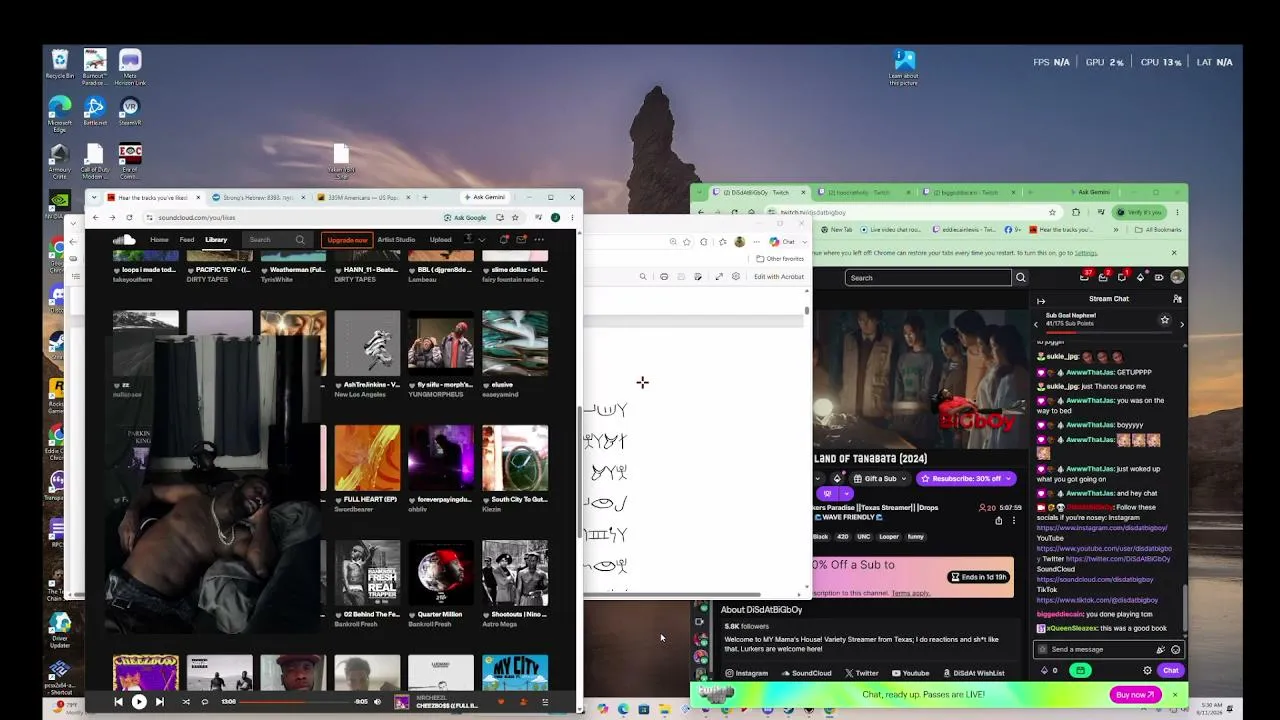Open SoundCloud Home page
Viewport: 1280px width, 720px height.
click(159, 240)
